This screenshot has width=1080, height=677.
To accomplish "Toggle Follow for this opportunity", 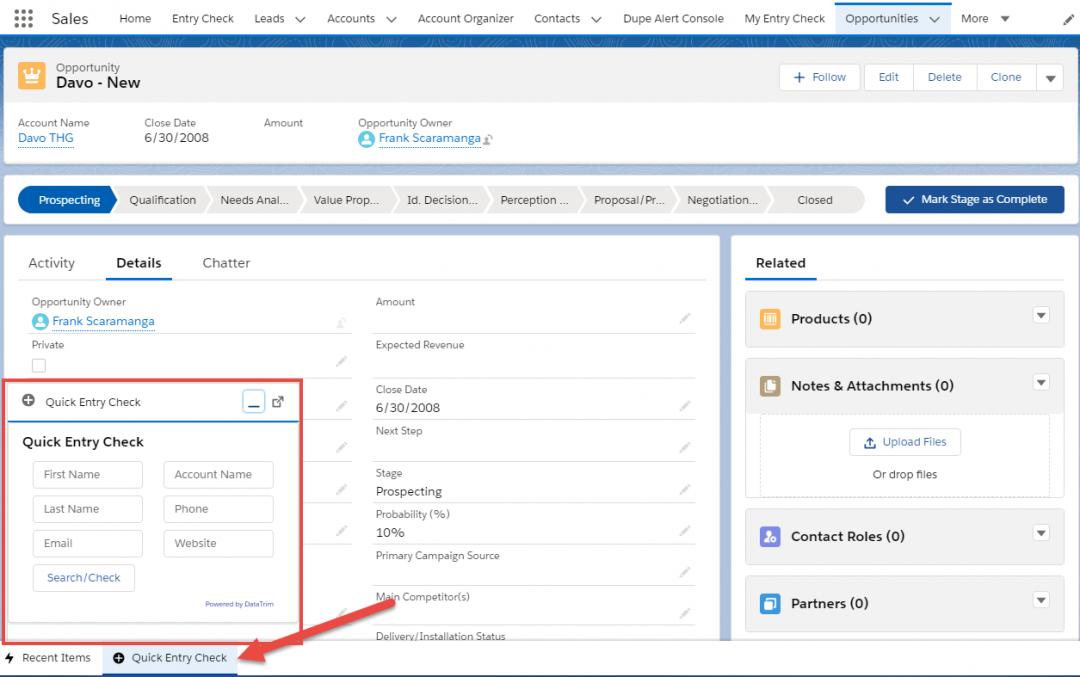I will (x=819, y=77).
